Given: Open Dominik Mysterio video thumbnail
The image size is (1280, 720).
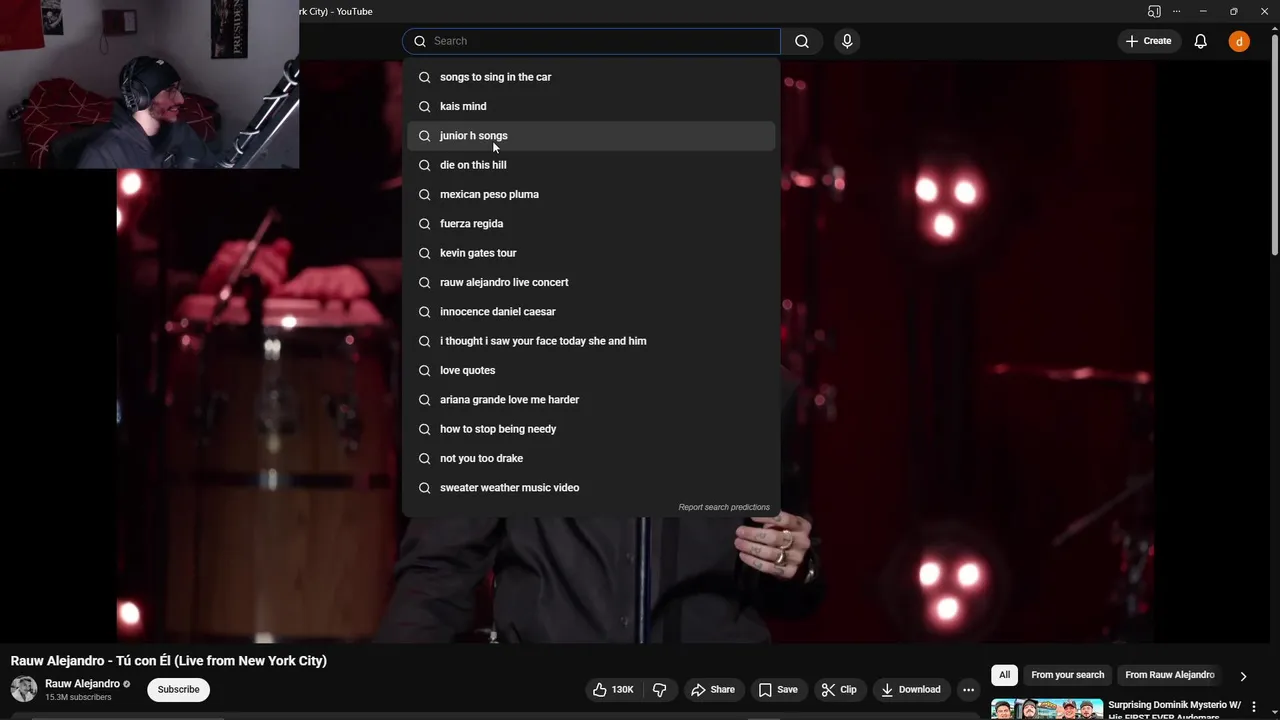Looking at the screenshot, I should 1047,709.
